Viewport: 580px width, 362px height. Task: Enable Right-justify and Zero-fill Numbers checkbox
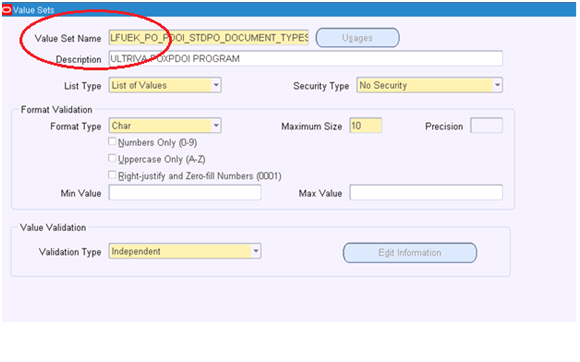112,175
